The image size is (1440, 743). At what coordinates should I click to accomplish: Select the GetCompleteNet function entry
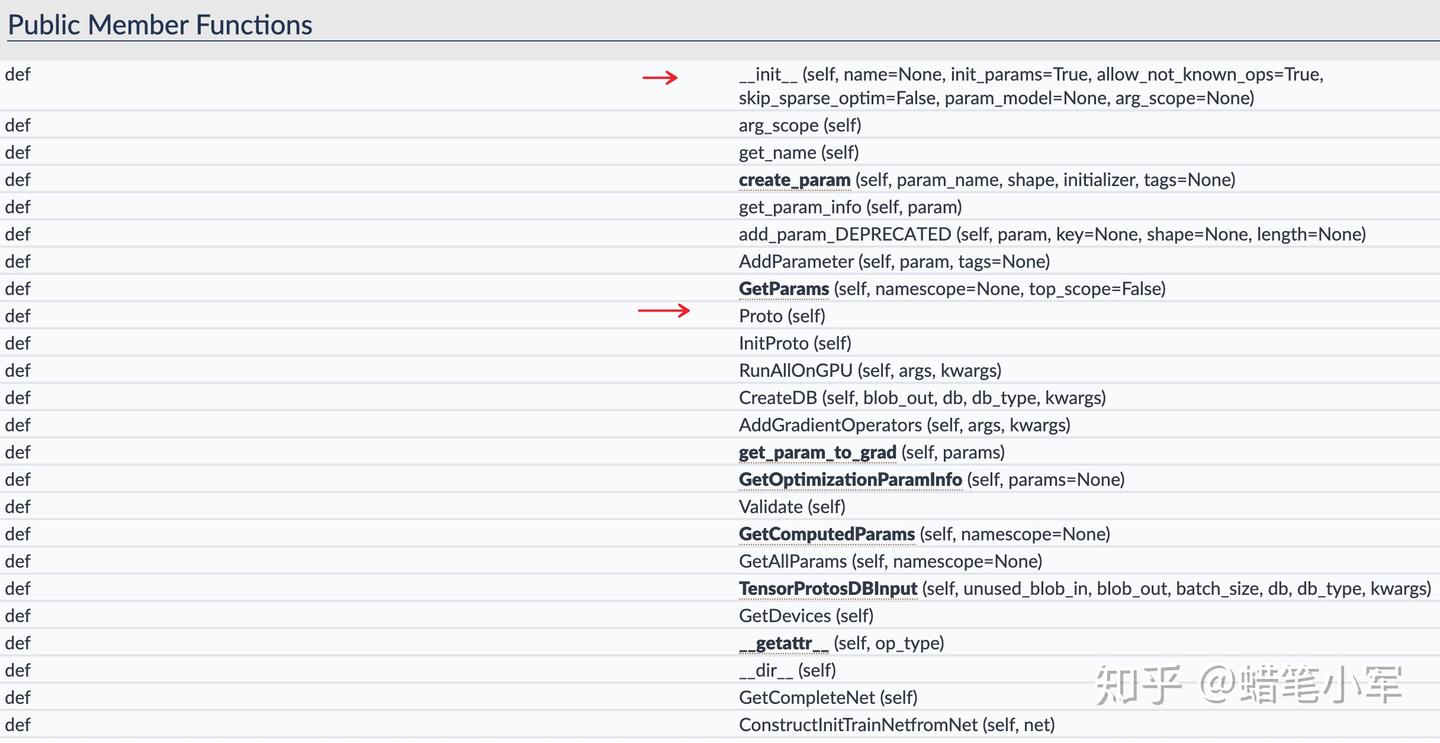click(x=807, y=698)
